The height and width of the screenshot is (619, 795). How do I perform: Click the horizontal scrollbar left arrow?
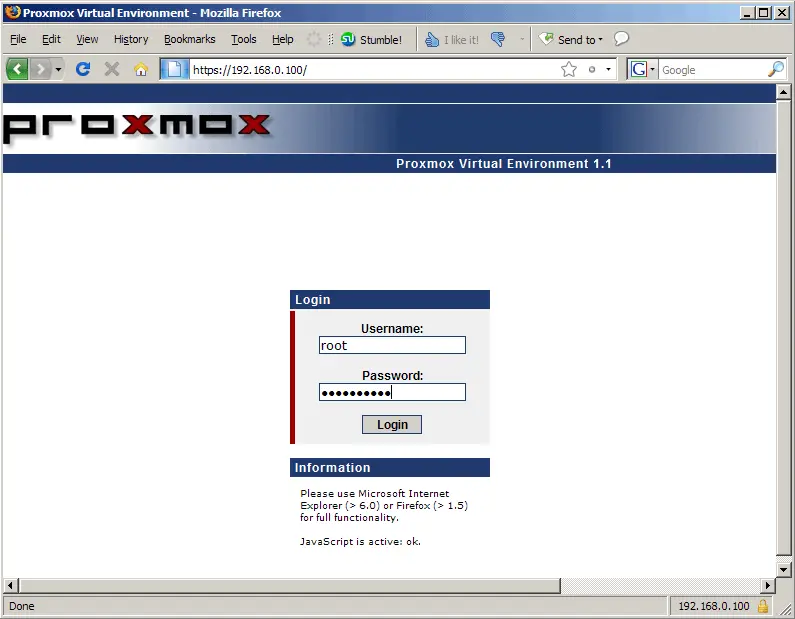[x=10, y=586]
